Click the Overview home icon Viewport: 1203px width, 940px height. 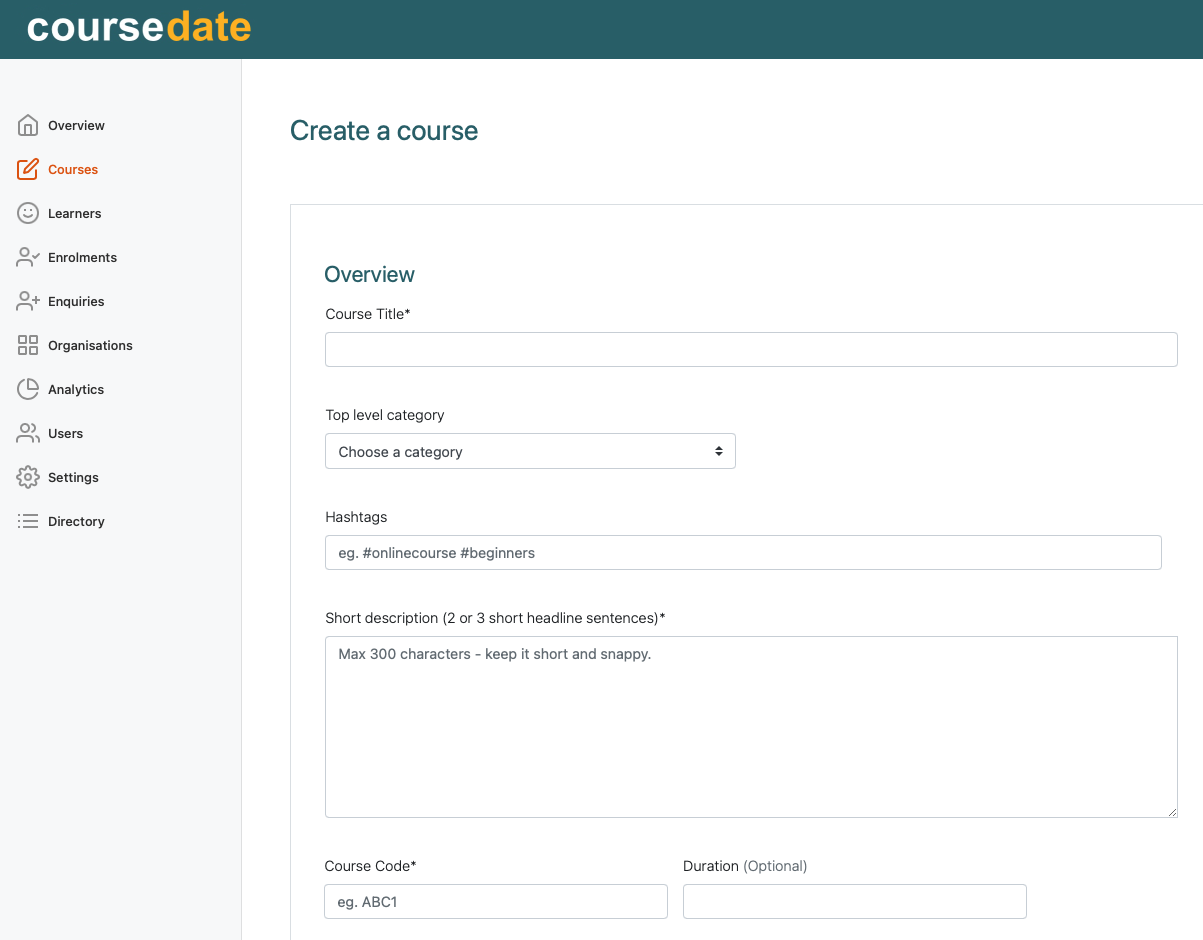click(28, 125)
